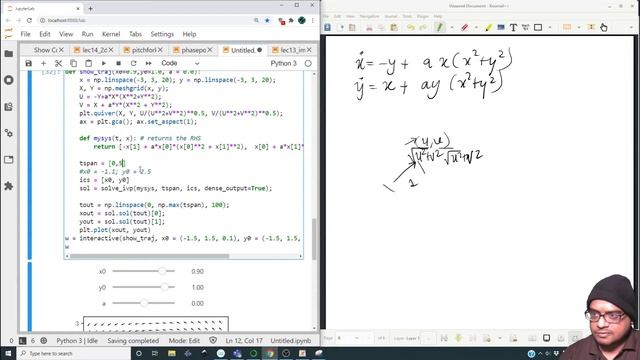This screenshot has height=360, width=640.
Task: Select the Eraser tool in Xournal++
Action: point(464,27)
